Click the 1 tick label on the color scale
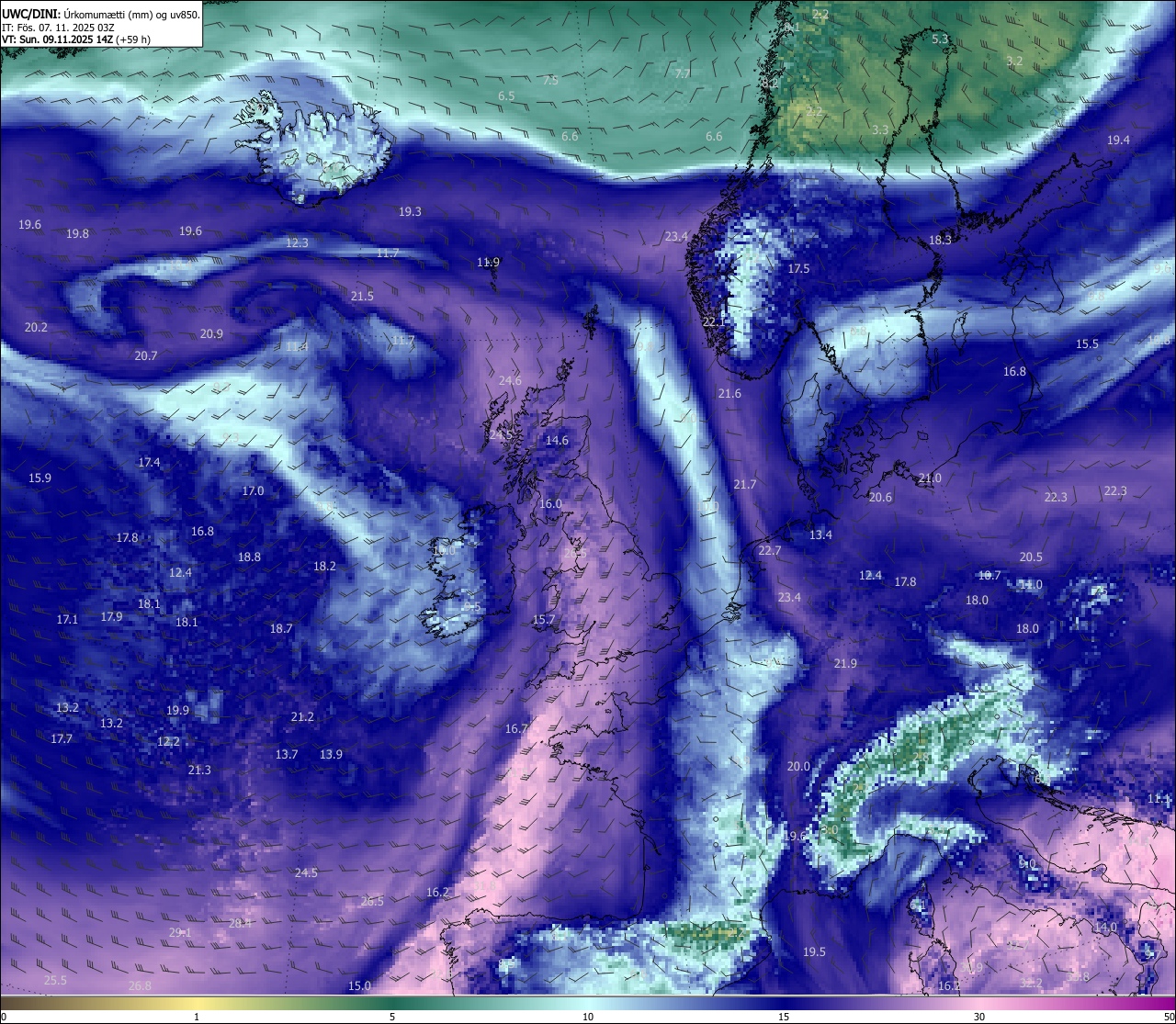This screenshot has height=1024, width=1176. coord(197,1016)
